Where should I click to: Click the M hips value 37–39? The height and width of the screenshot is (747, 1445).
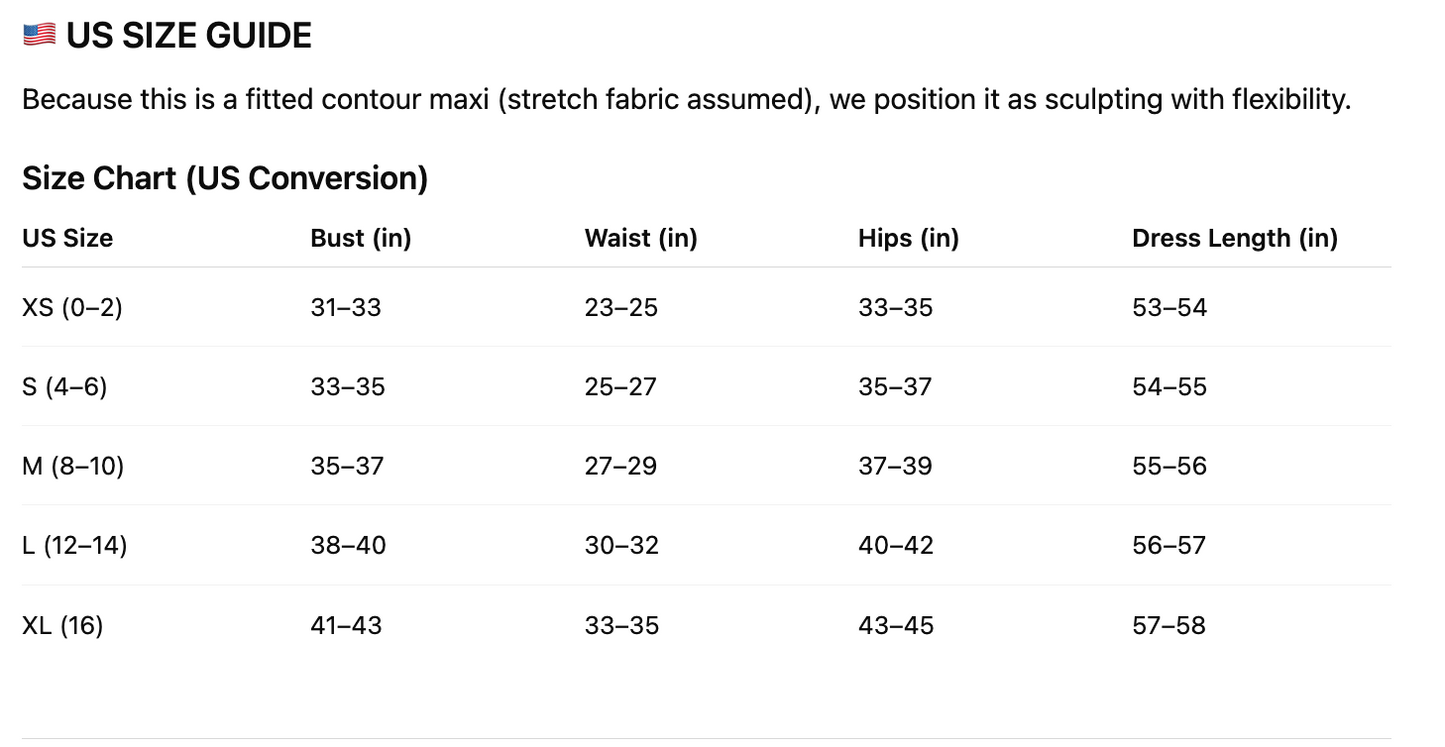[894, 466]
